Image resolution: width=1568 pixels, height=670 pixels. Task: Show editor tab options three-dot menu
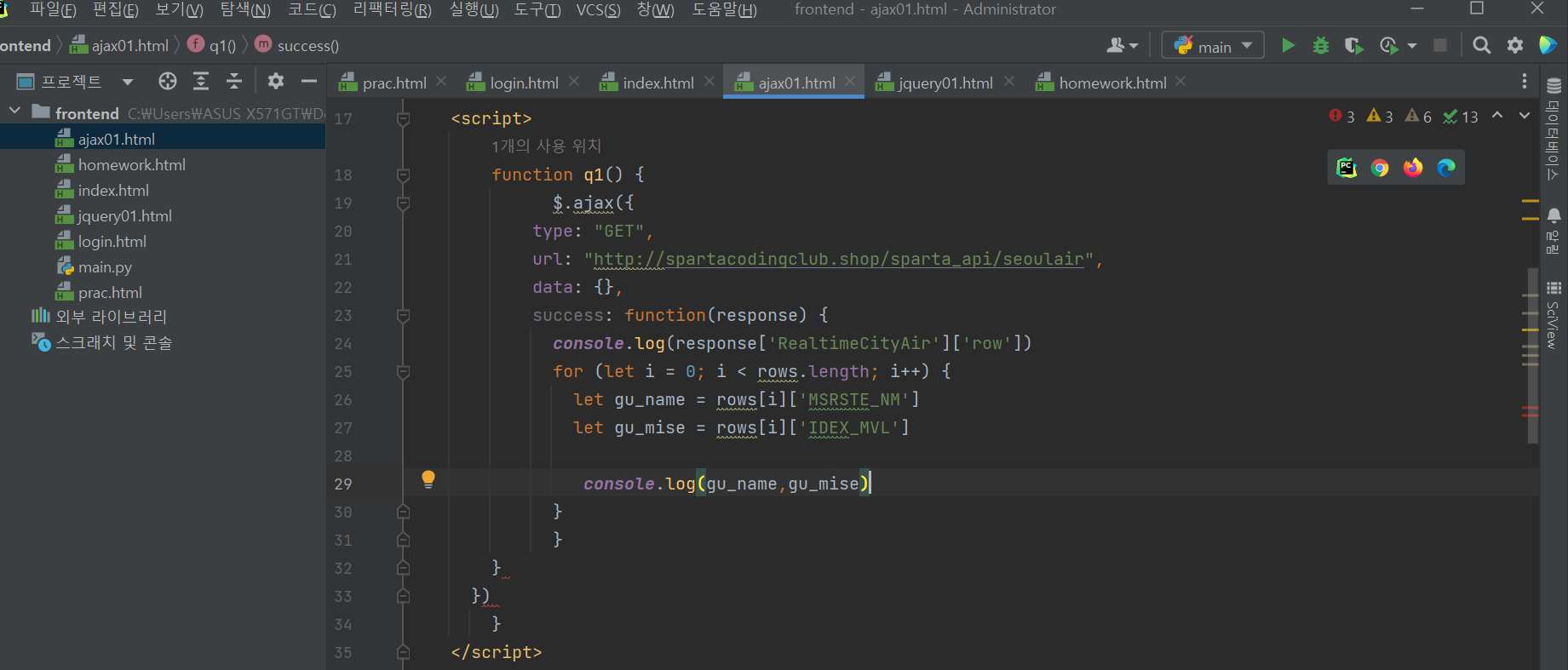pyautogui.click(x=1525, y=81)
